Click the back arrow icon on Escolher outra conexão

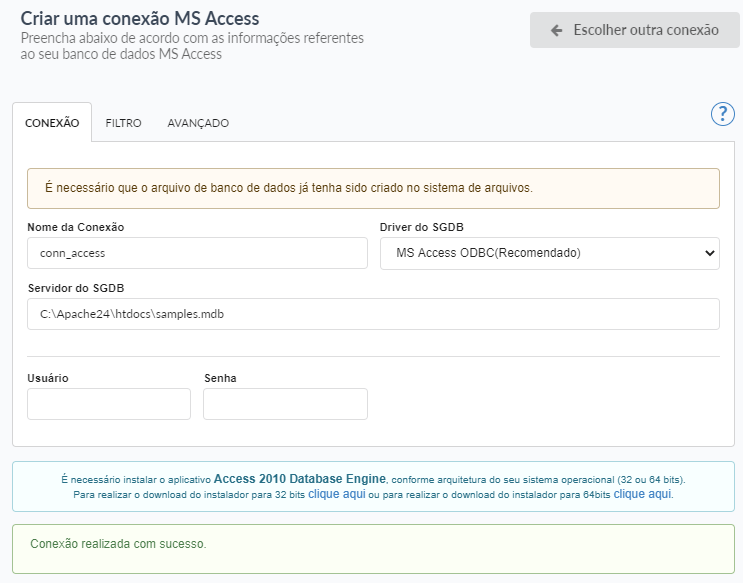[557, 30]
